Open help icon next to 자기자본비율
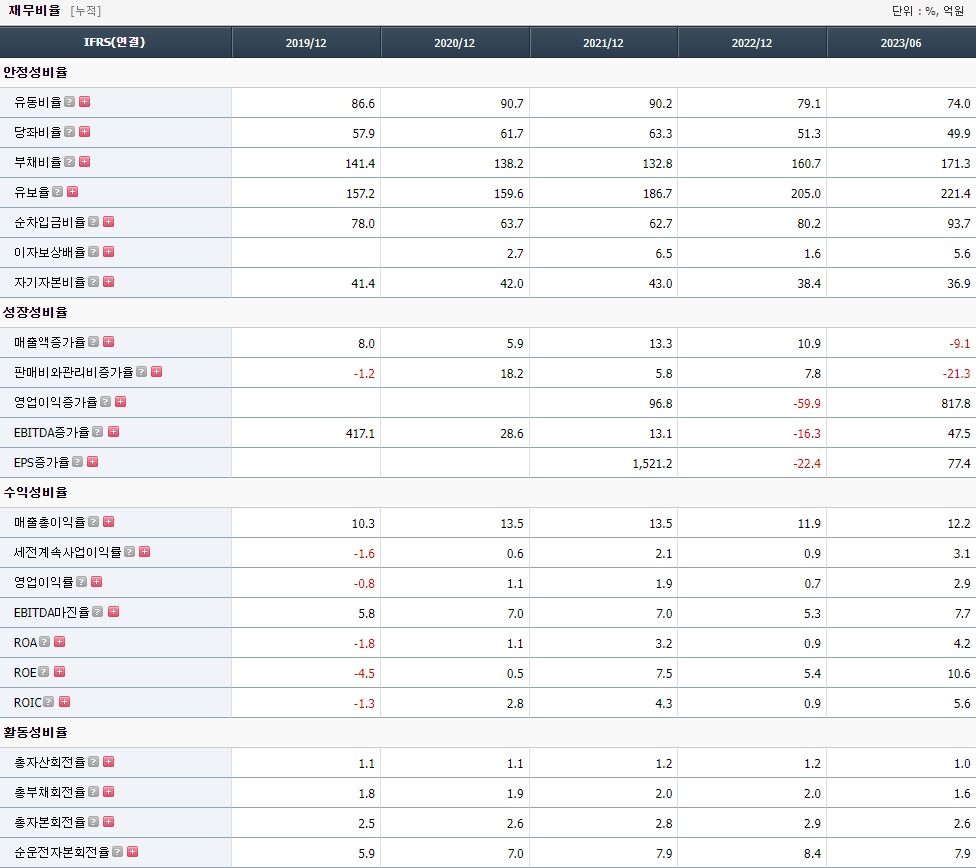Viewport: 979px width, 868px height. [x=94, y=282]
